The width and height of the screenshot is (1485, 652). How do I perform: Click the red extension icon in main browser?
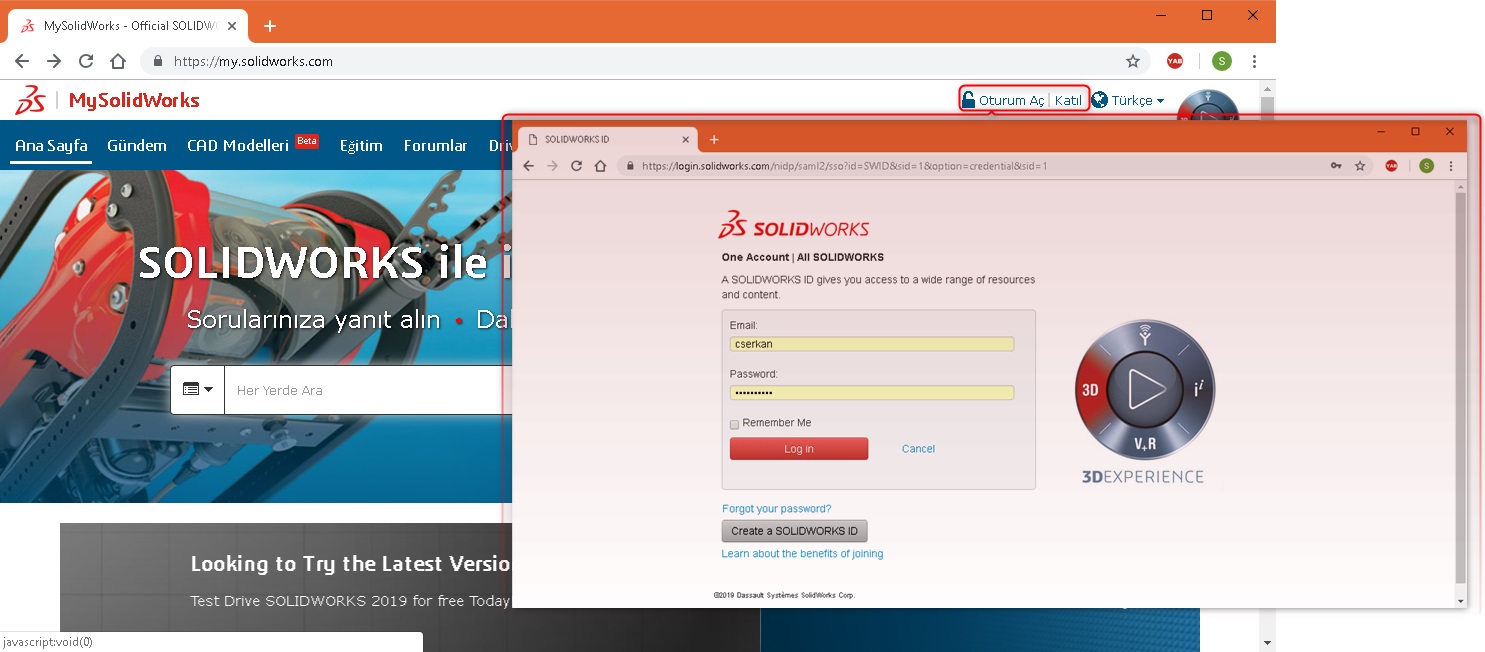(1175, 61)
